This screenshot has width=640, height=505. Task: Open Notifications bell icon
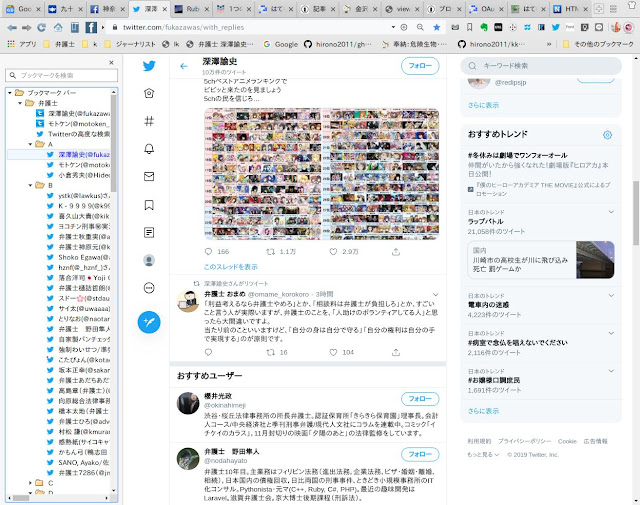(x=149, y=149)
